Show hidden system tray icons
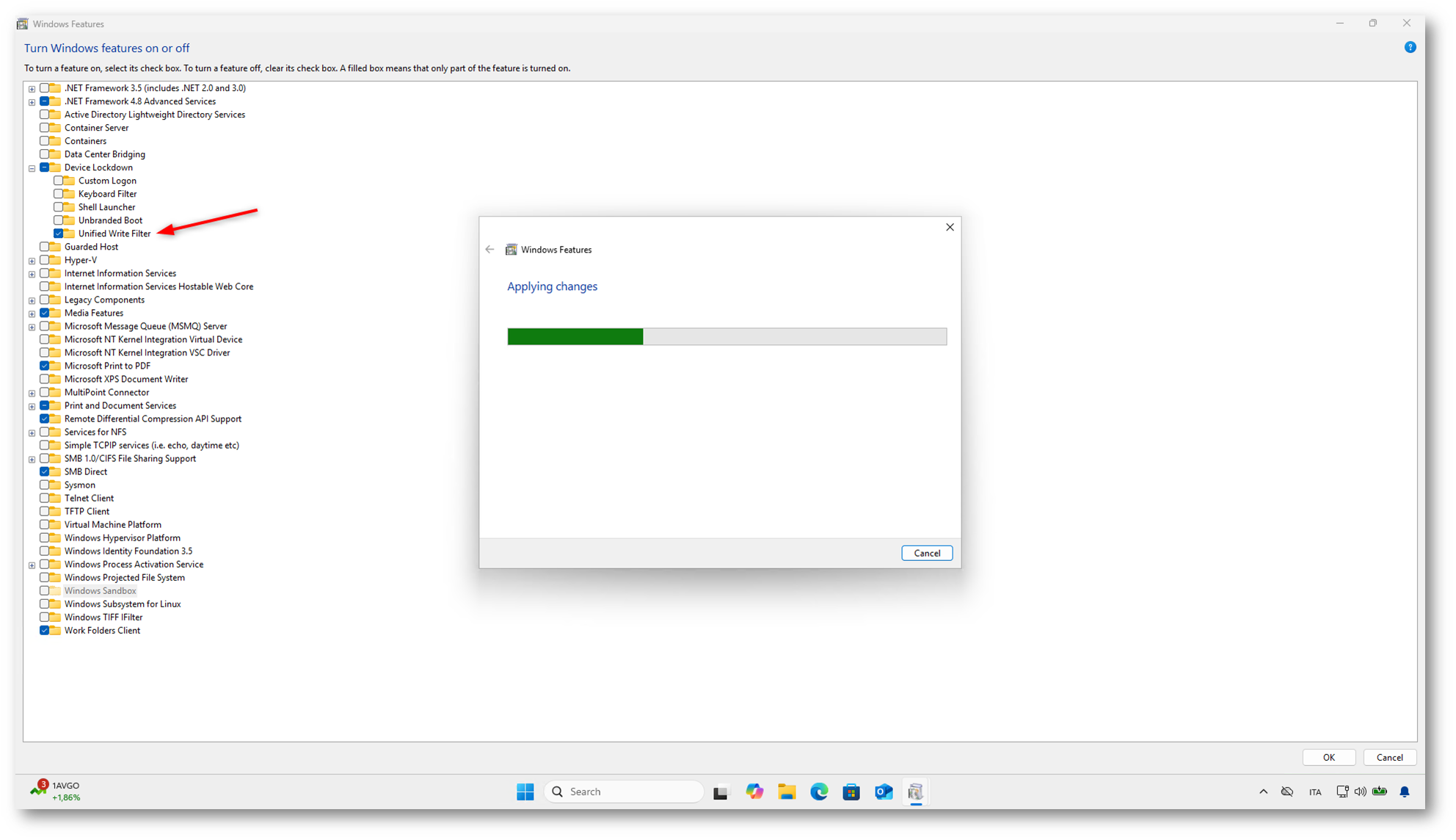 click(1263, 792)
